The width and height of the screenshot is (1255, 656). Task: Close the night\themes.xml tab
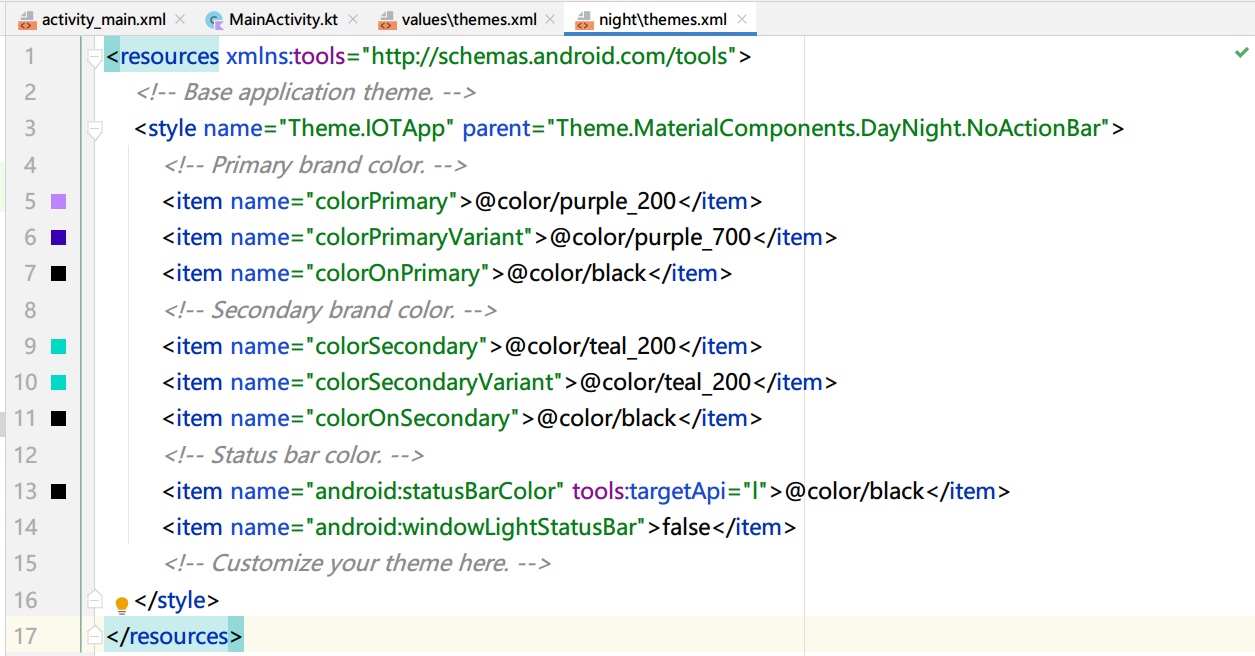tap(741, 18)
